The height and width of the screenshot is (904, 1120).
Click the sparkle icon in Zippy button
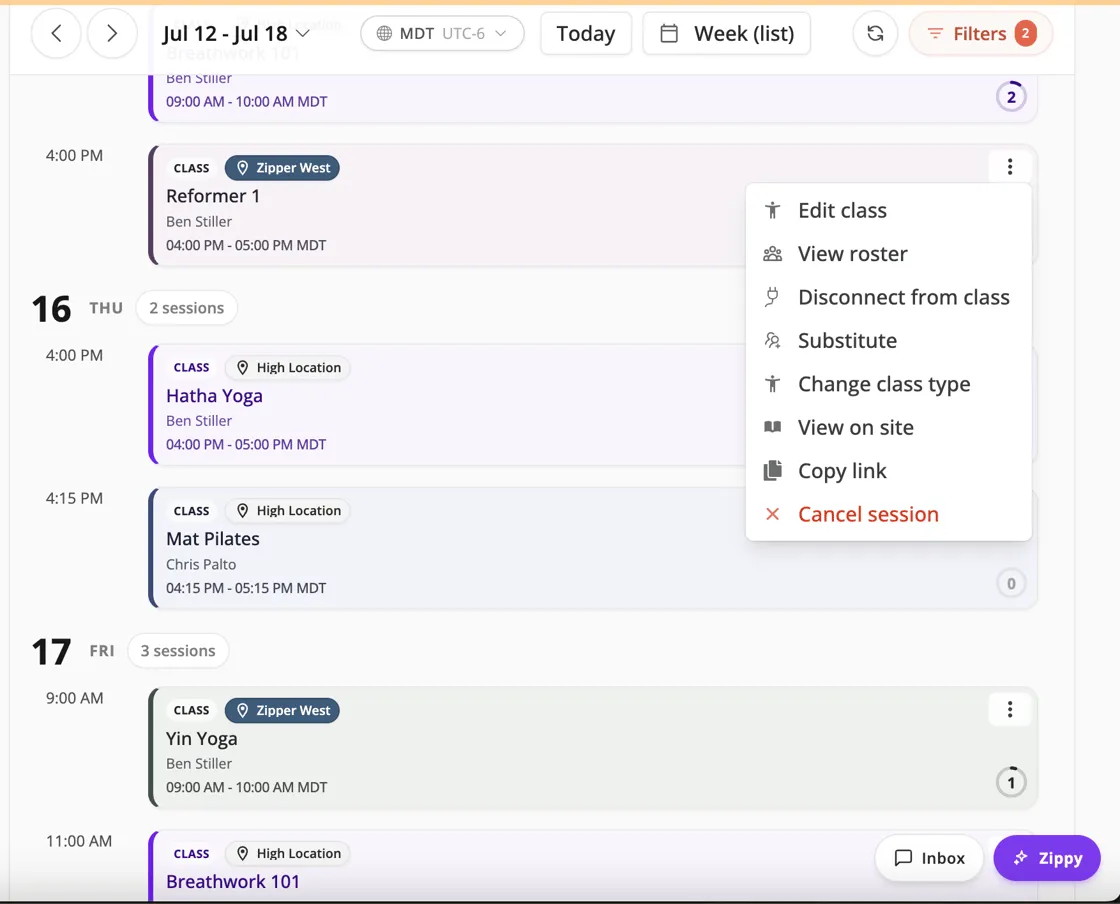1020,858
